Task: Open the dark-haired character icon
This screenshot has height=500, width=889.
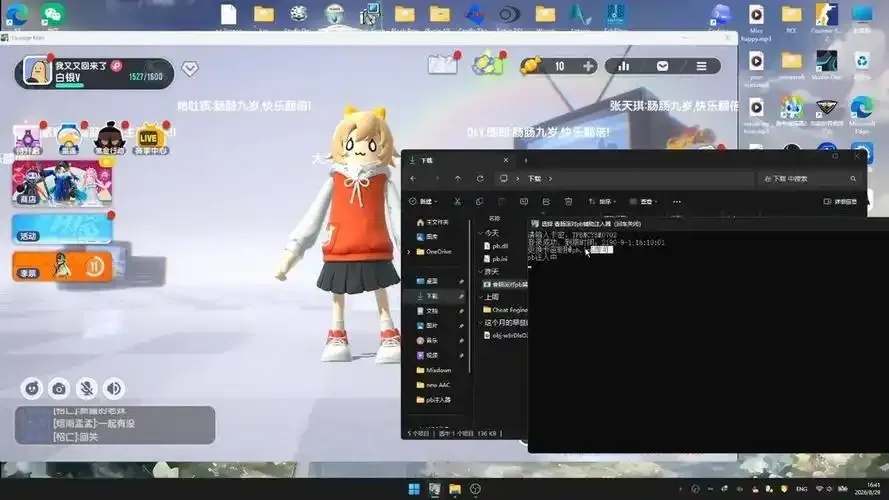Action: tap(109, 138)
